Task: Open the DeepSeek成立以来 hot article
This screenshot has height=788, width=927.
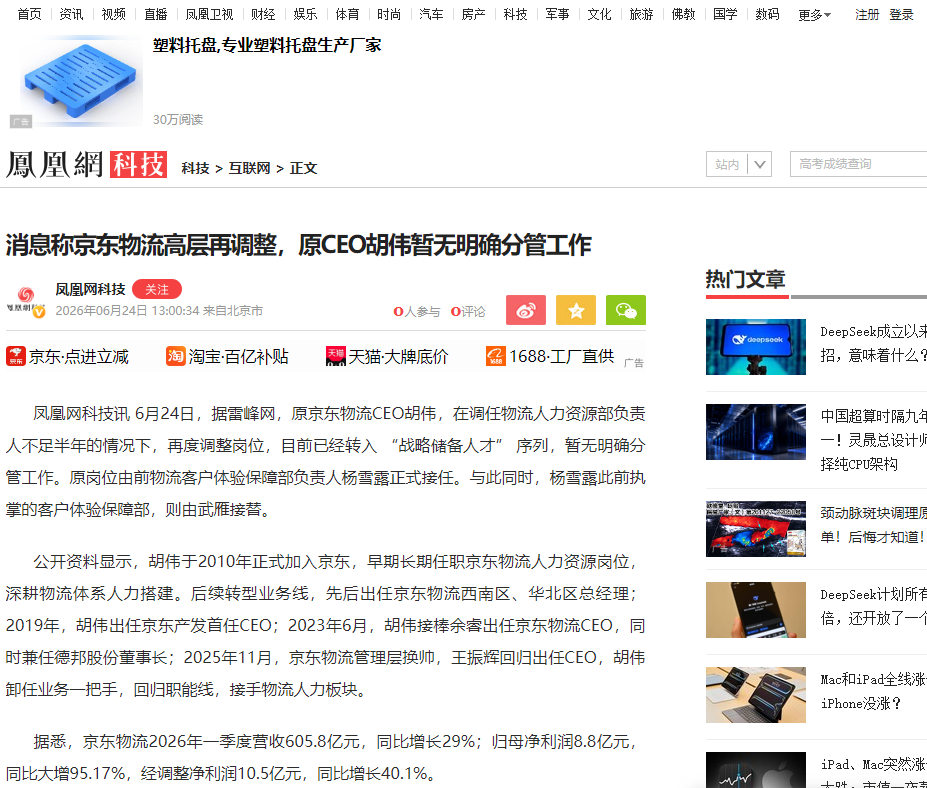Action: point(874,343)
